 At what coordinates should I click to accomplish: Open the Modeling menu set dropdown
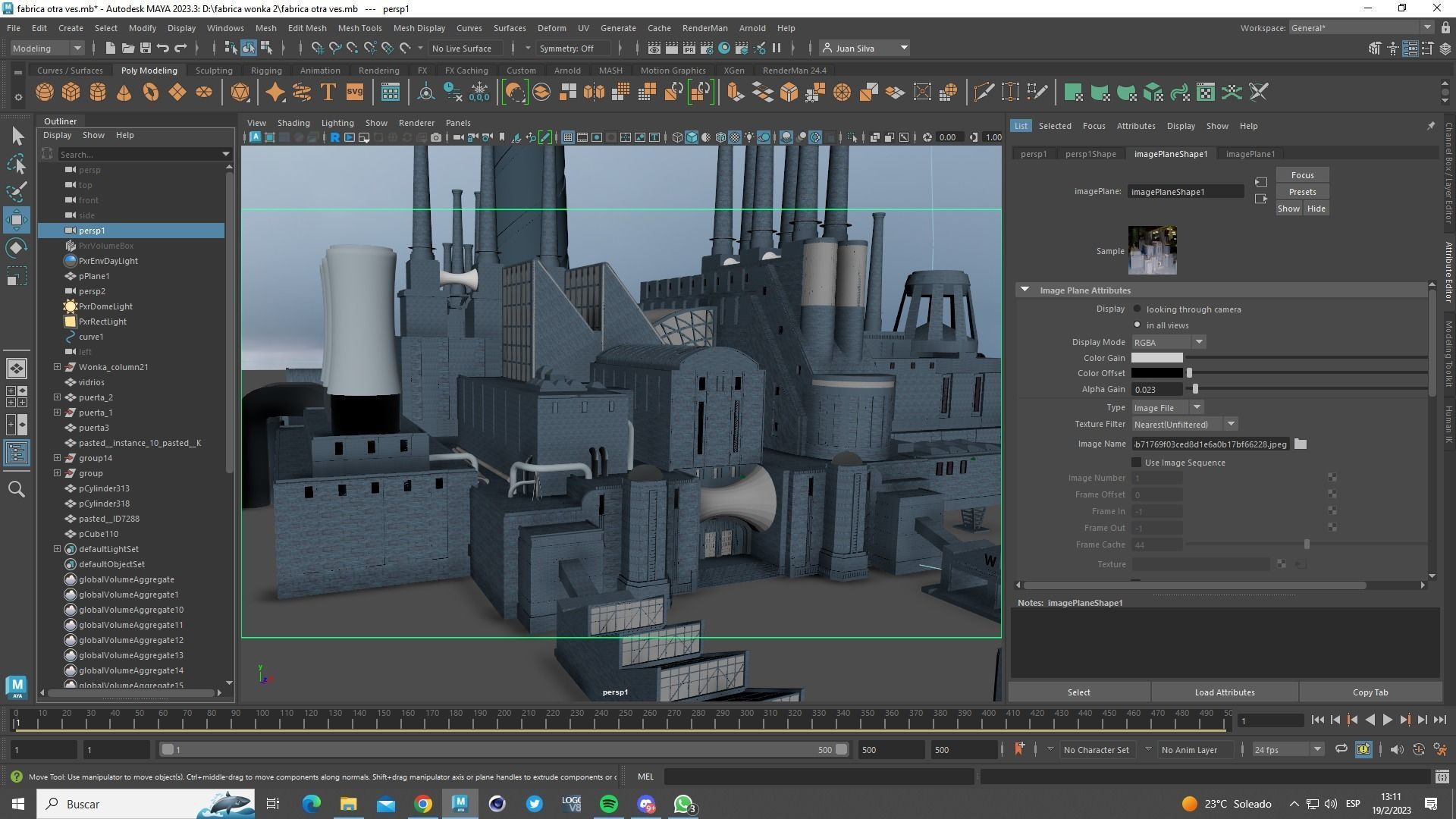coord(47,49)
